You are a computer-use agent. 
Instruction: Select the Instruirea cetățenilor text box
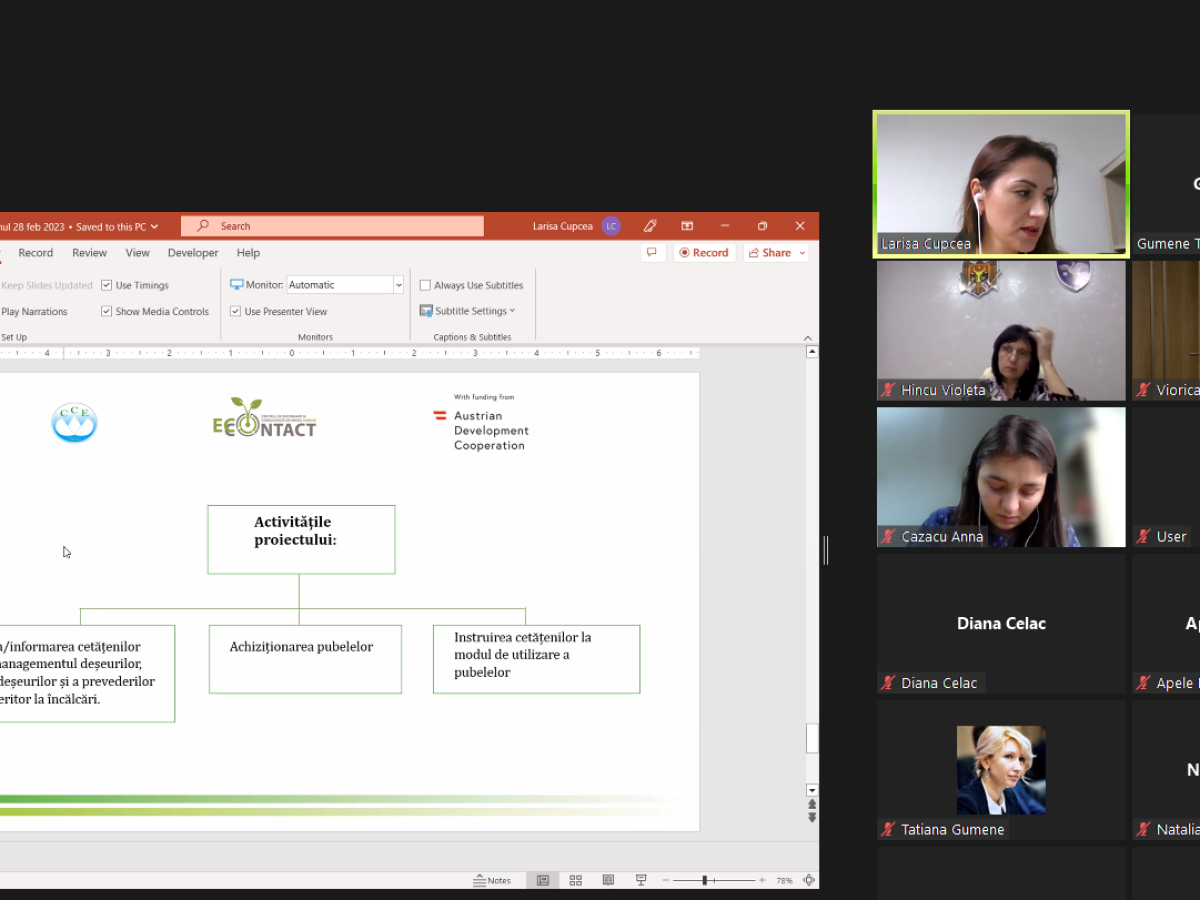[x=536, y=659]
